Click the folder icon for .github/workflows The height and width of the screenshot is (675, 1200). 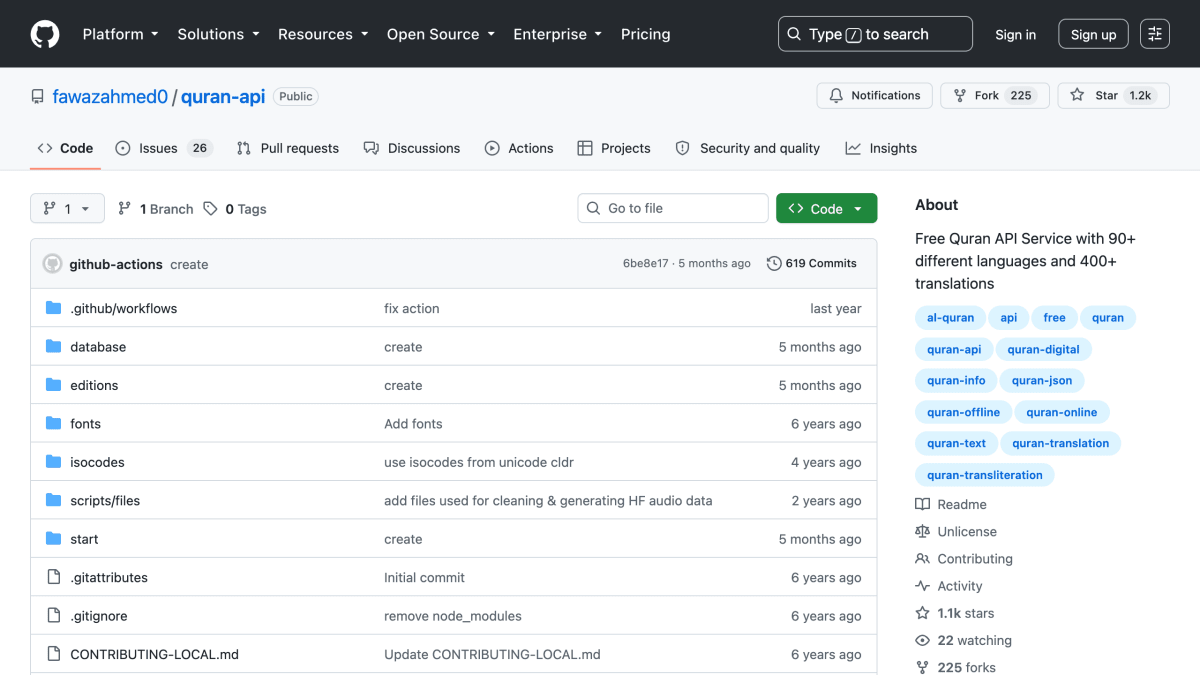tap(54, 308)
